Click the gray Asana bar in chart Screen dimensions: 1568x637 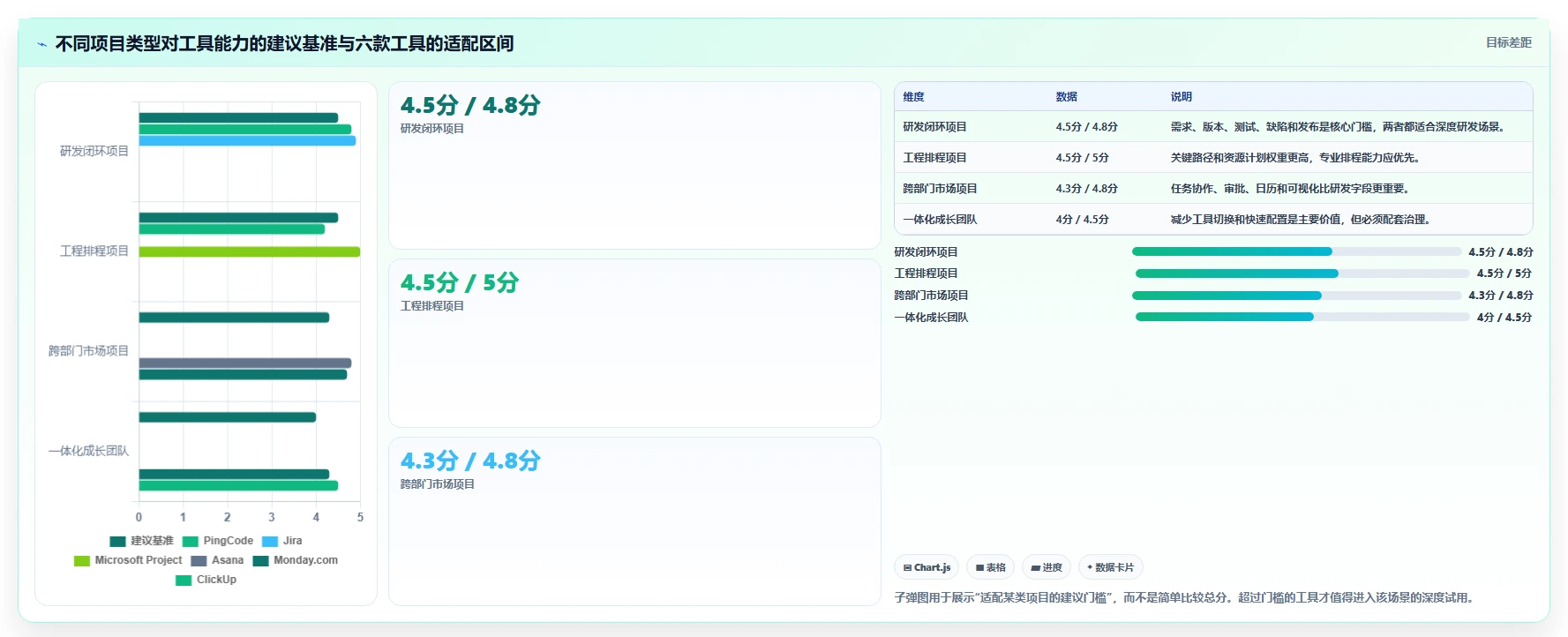[245, 363]
